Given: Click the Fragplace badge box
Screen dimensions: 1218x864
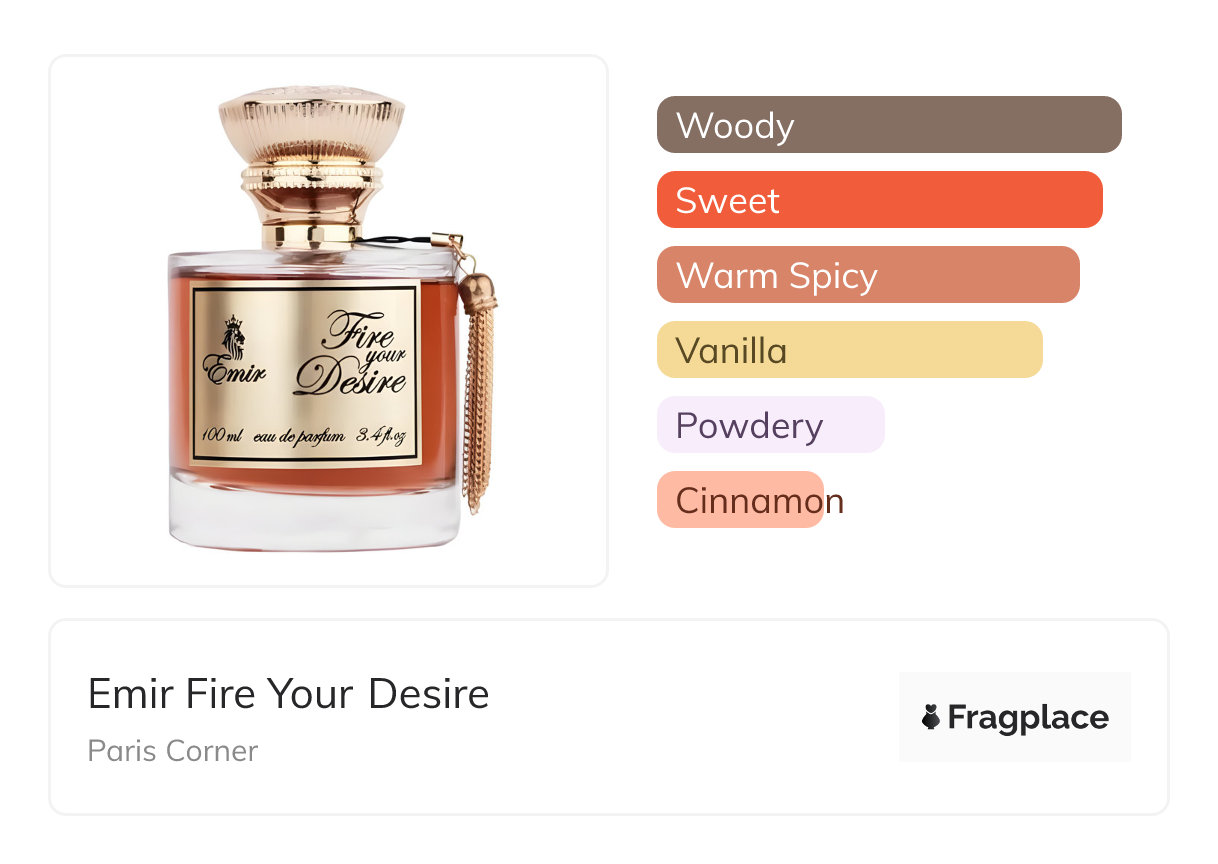Looking at the screenshot, I should [x=1015, y=717].
